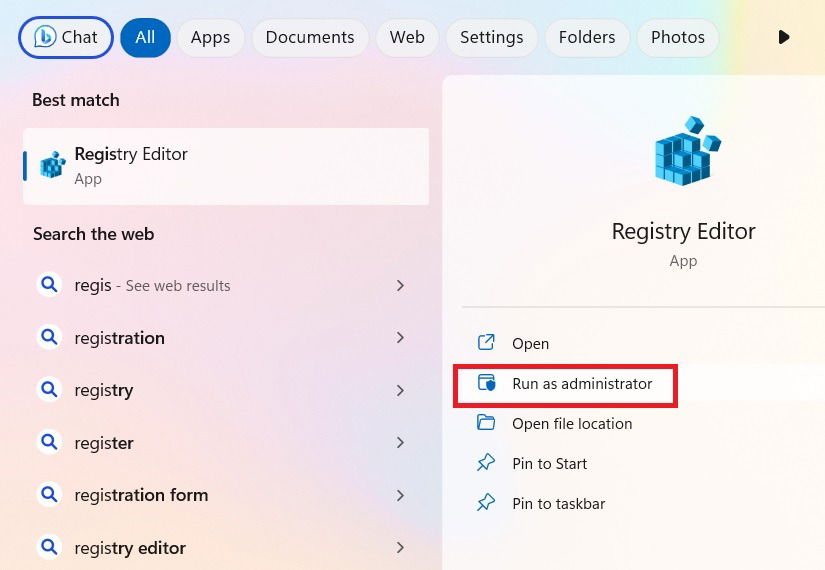This screenshot has height=570, width=825.
Task: Click the Open external-link icon
Action: tap(486, 342)
